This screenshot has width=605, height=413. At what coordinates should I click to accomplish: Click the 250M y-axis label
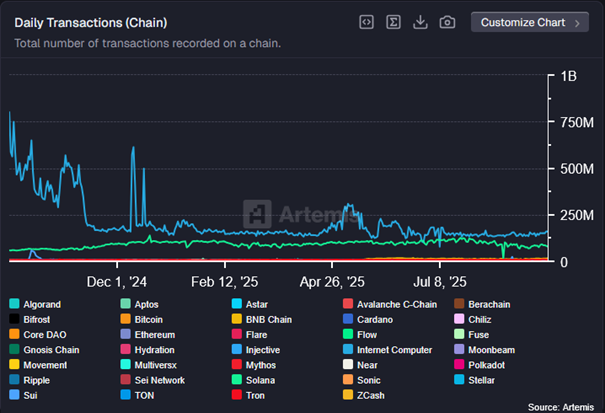(577, 215)
